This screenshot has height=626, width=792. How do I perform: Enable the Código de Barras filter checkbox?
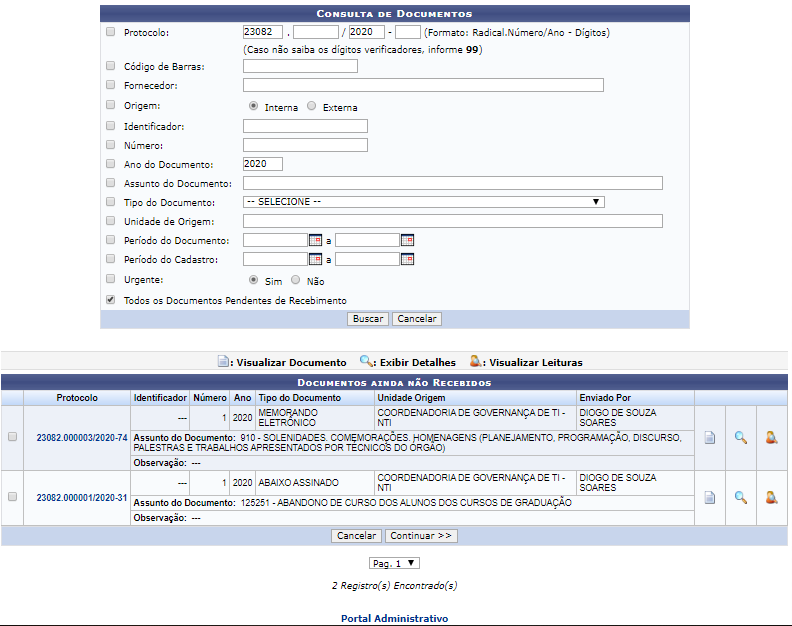pos(111,66)
